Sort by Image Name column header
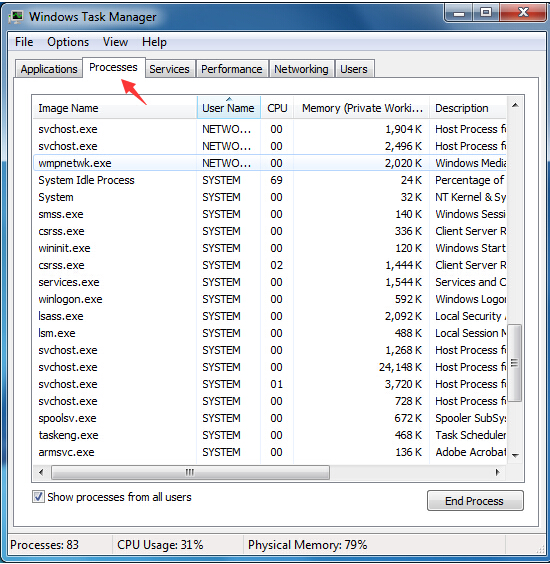Viewport: 550px width, 564px height. tap(115, 108)
